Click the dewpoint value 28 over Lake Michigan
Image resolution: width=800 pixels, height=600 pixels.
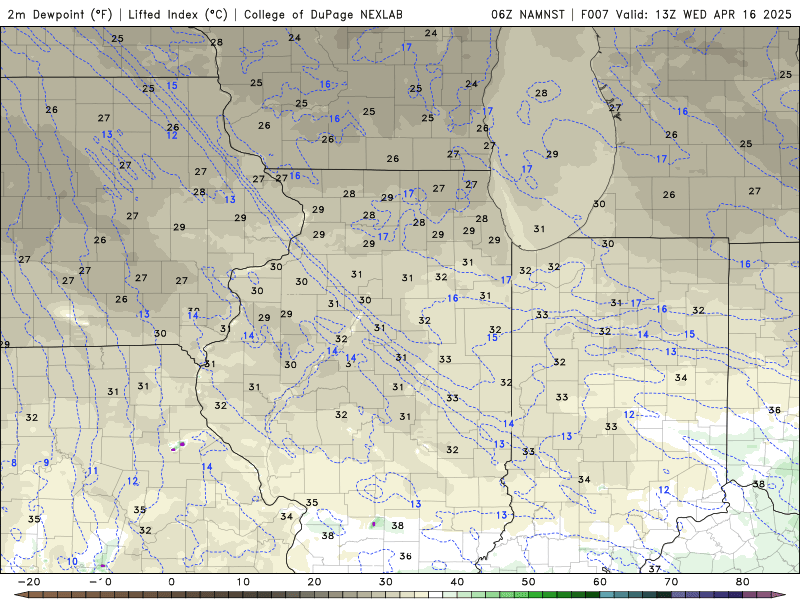pos(541,93)
